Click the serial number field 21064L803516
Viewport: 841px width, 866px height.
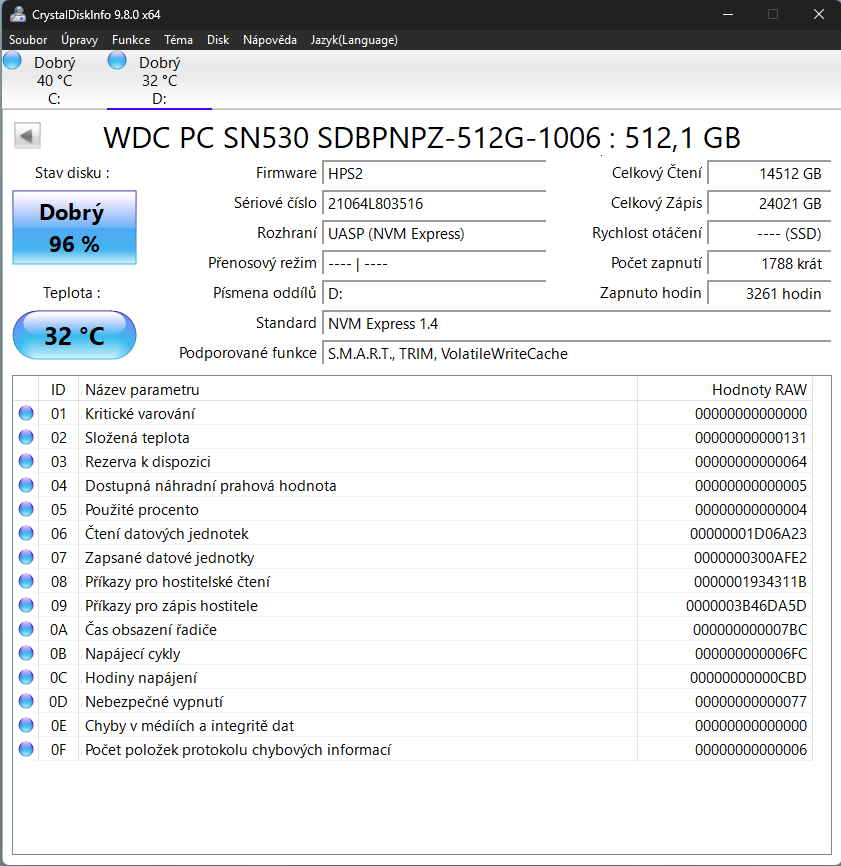point(434,203)
